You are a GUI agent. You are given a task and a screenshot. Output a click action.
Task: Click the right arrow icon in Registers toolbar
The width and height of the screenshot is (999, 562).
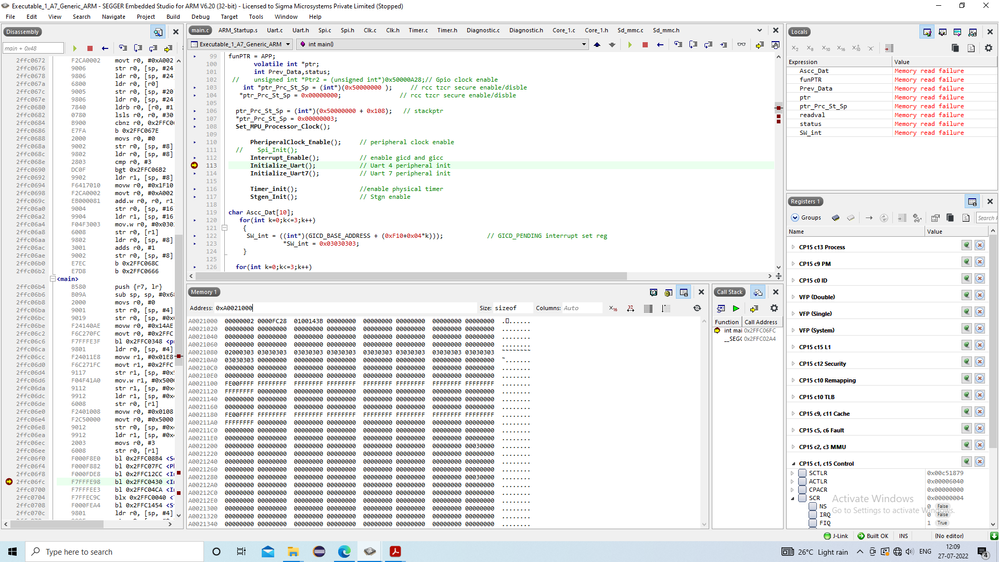[x=868, y=218]
